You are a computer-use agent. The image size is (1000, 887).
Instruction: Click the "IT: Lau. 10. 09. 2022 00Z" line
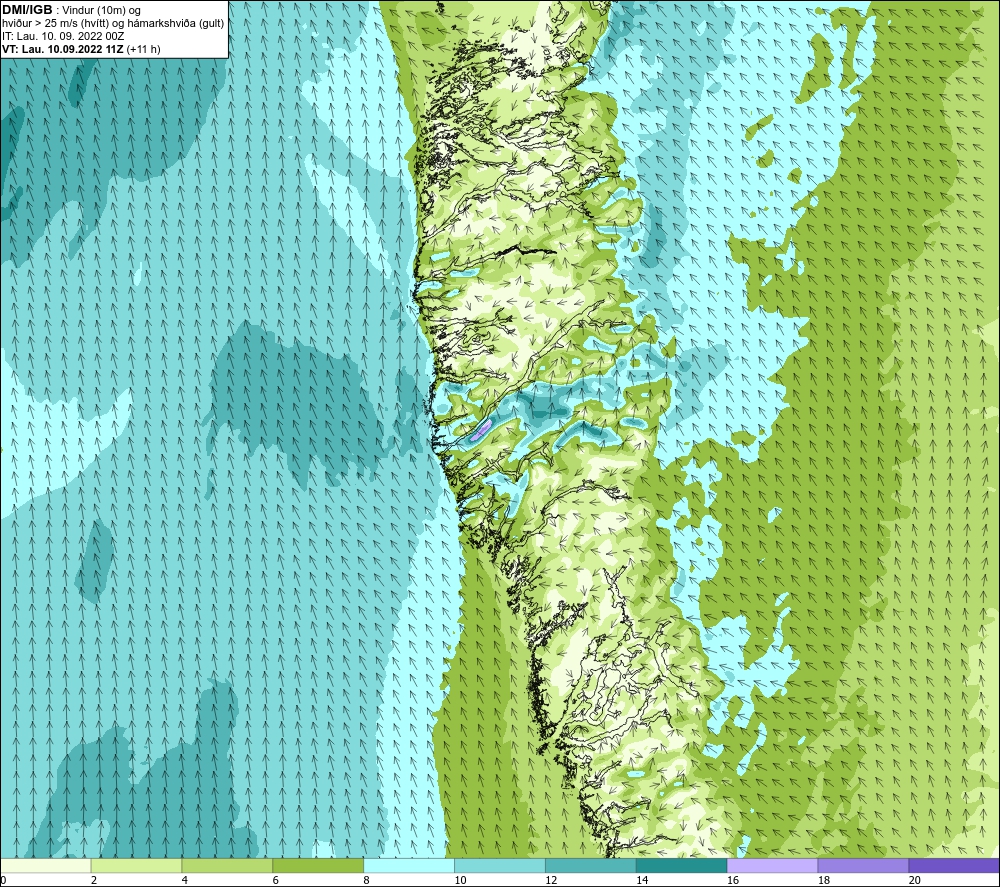(63, 36)
